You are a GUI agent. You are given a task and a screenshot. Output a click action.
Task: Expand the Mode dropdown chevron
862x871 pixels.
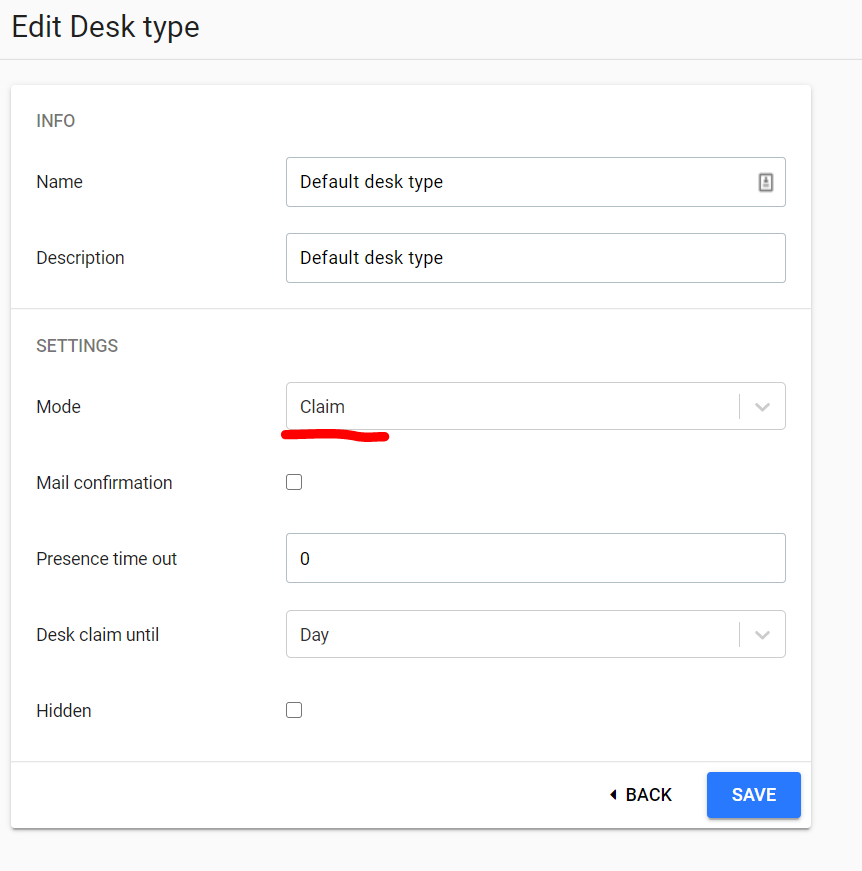coord(762,407)
